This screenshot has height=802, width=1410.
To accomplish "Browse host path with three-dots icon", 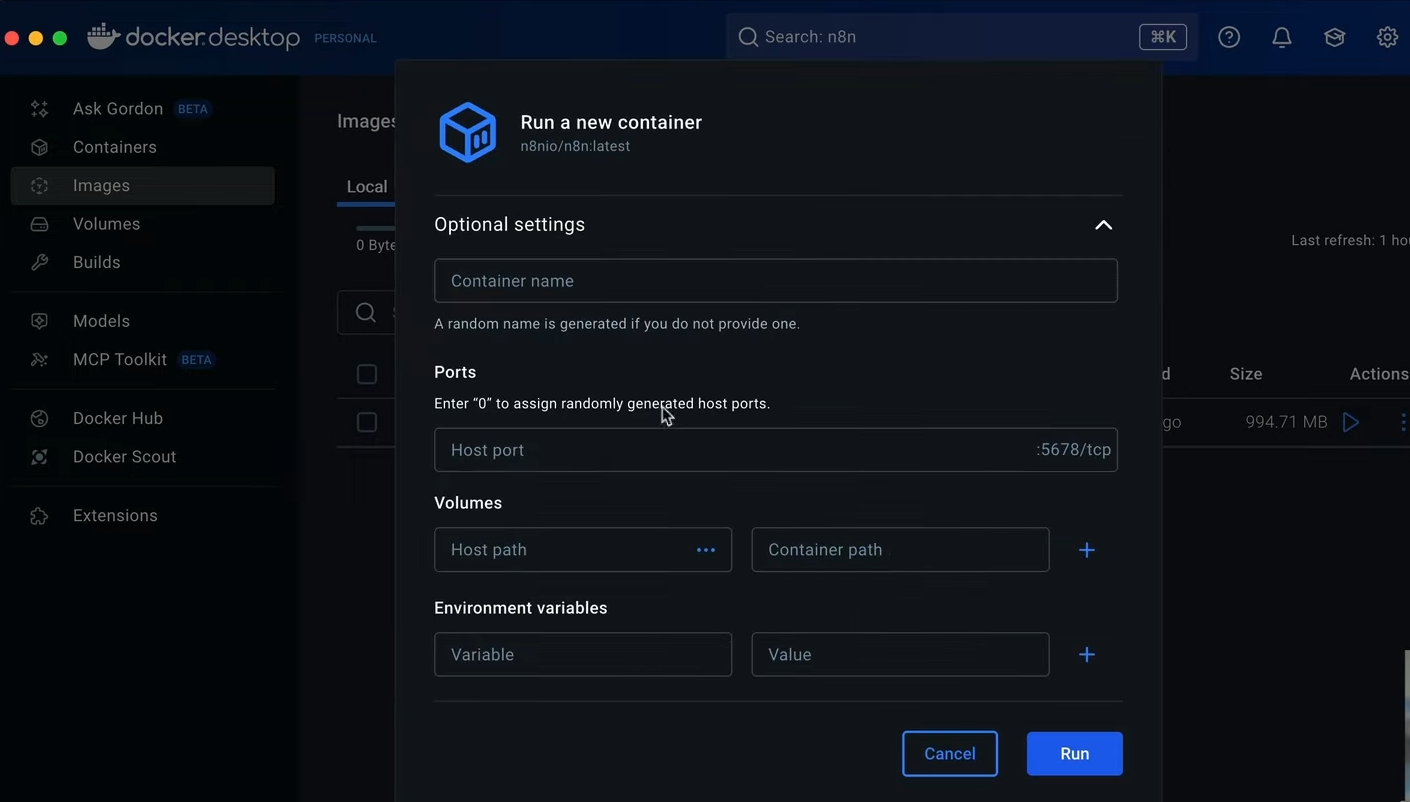I will click(x=706, y=550).
